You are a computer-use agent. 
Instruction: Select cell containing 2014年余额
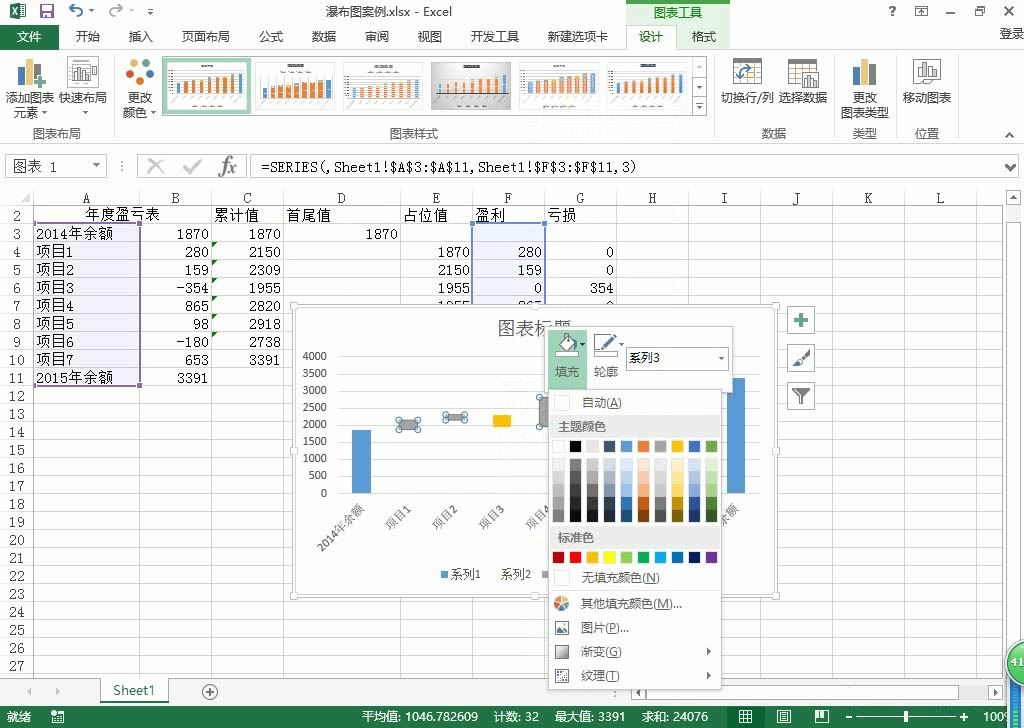[x=87, y=234]
